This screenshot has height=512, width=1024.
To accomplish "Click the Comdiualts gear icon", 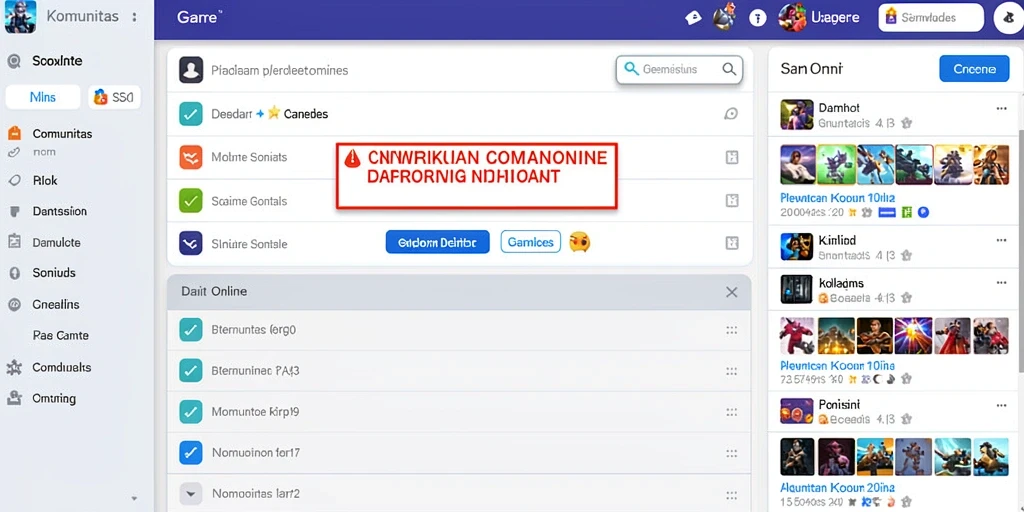I will (x=14, y=368).
